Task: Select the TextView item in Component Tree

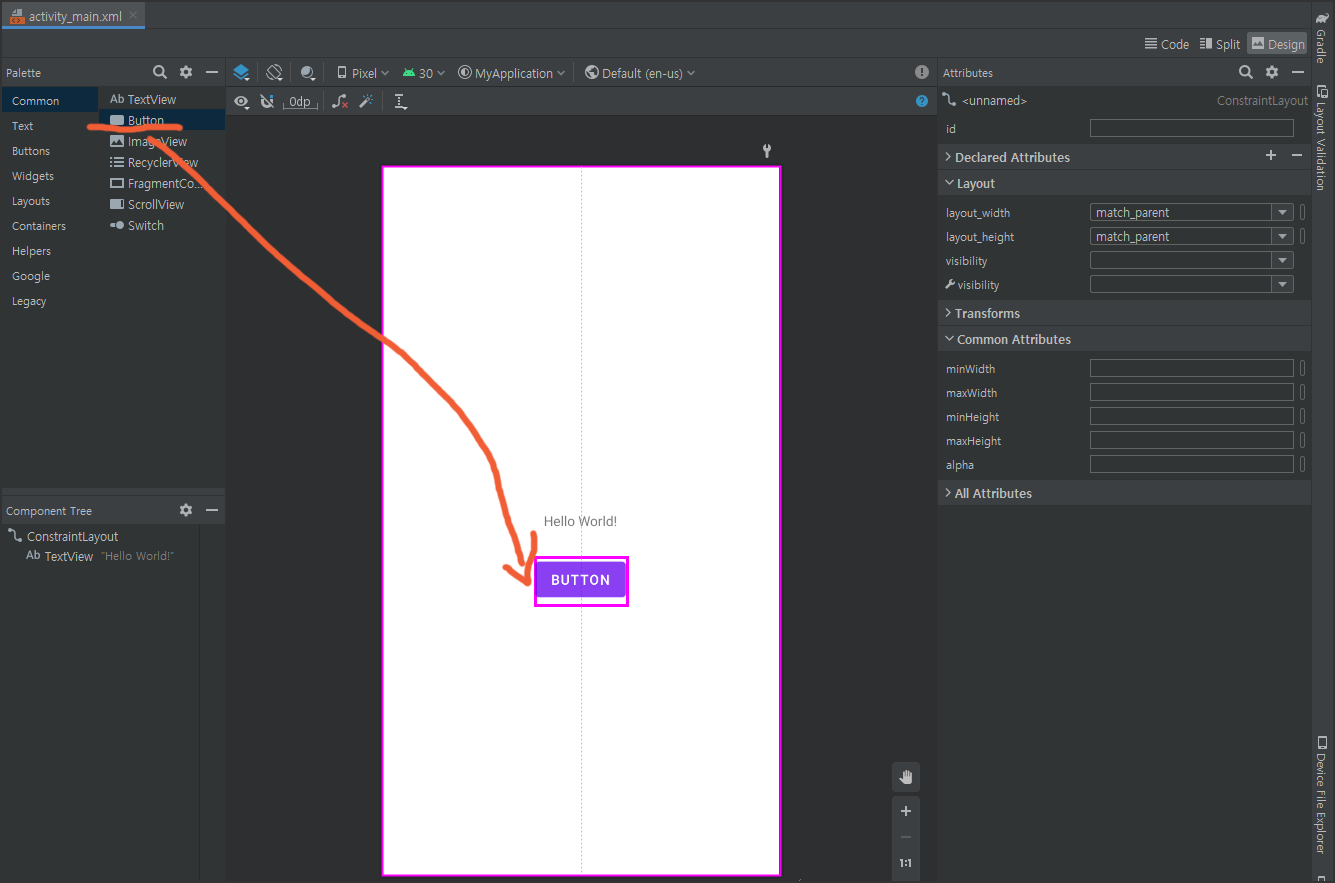Action: pyautogui.click(x=99, y=556)
